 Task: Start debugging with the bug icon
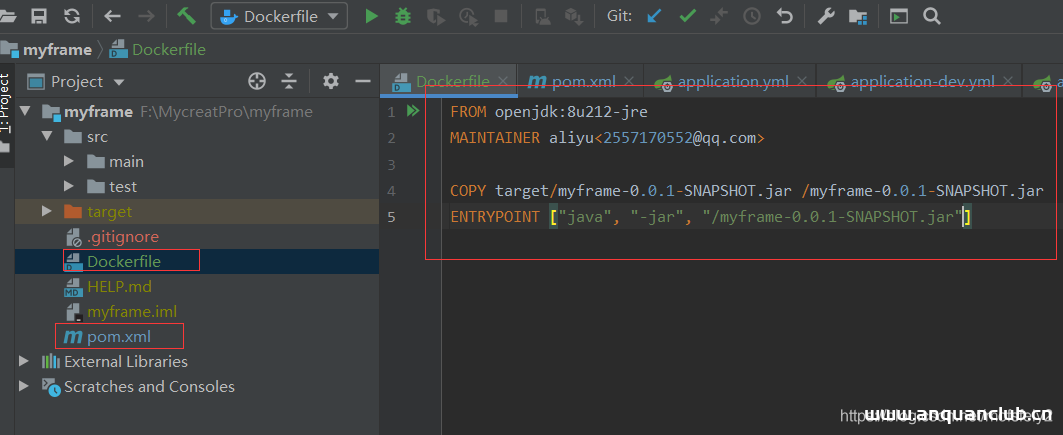click(x=403, y=16)
